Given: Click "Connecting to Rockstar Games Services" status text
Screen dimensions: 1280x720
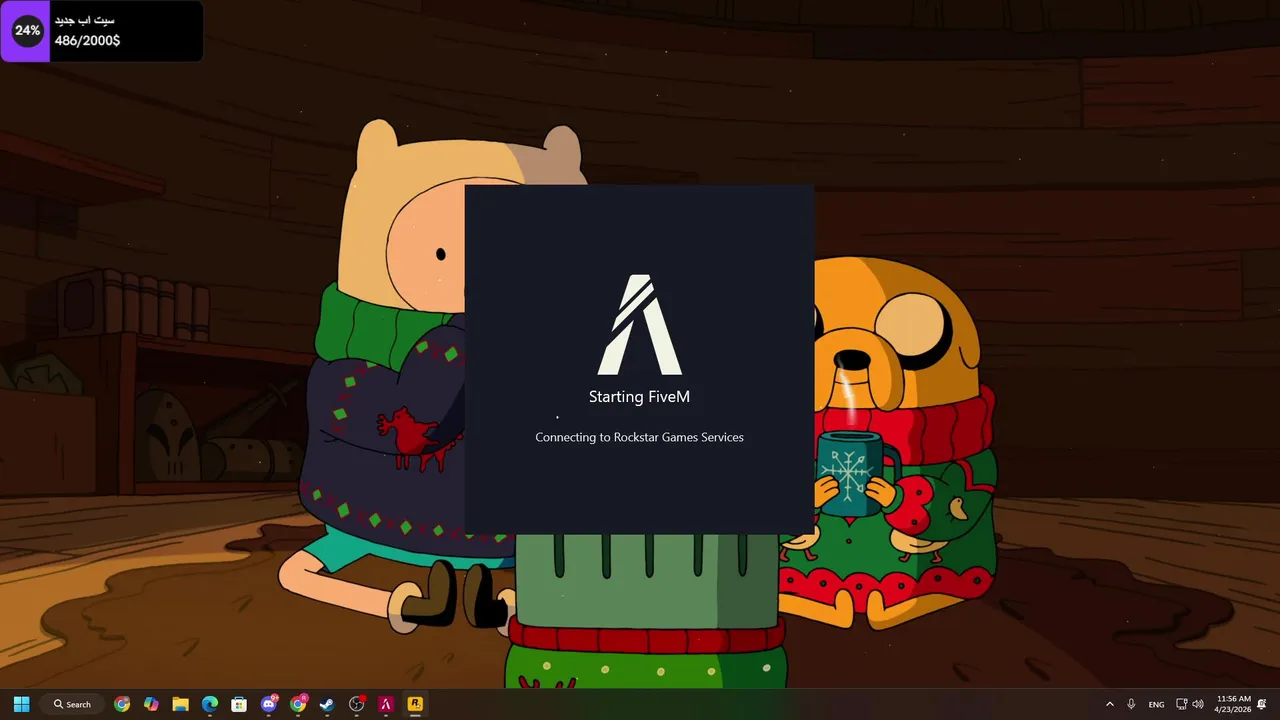Looking at the screenshot, I should tap(639, 437).
